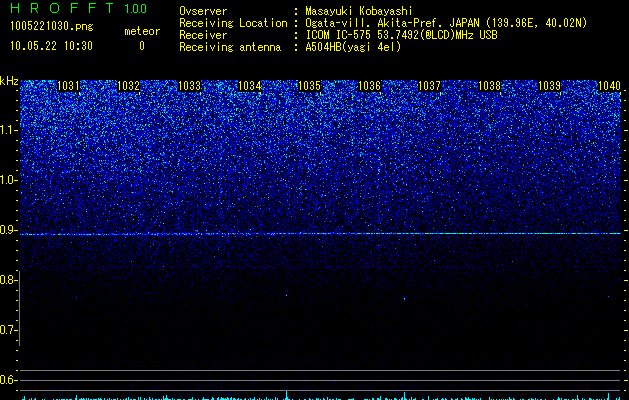This screenshot has height=400, width=629.
Task: Click the 1040 time marker
Action: pos(609,86)
